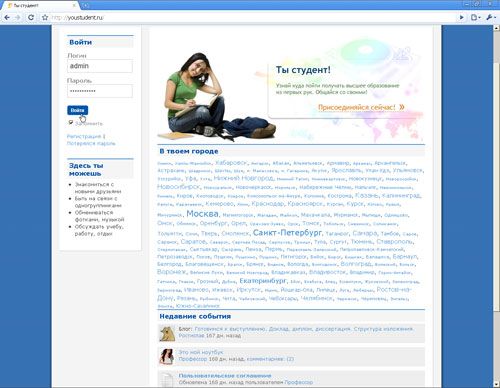
Task: Reload the page with the refresh icon
Action: [x=31, y=17]
